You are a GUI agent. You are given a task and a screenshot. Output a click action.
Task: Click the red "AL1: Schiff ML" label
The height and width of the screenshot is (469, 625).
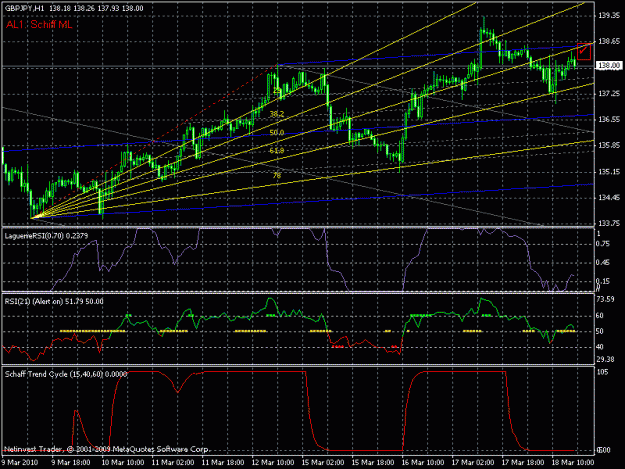point(39,25)
